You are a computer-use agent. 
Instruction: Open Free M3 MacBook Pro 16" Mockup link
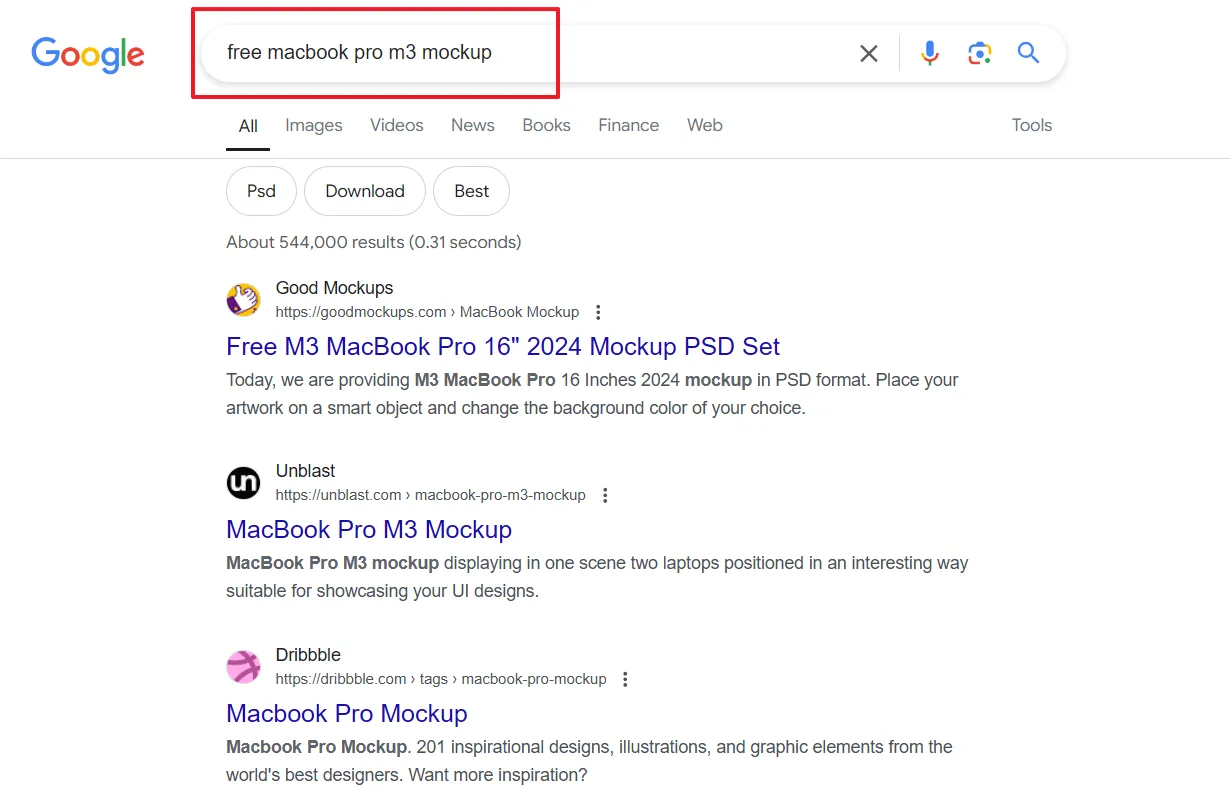tap(503, 346)
